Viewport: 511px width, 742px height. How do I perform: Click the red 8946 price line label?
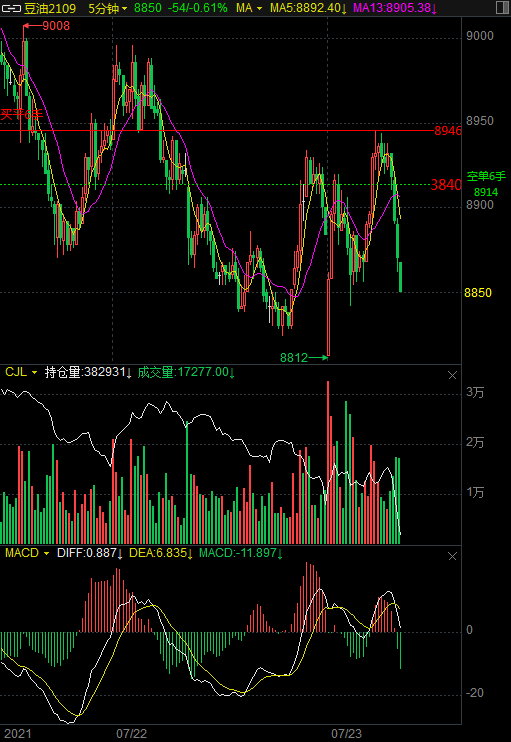(448, 131)
